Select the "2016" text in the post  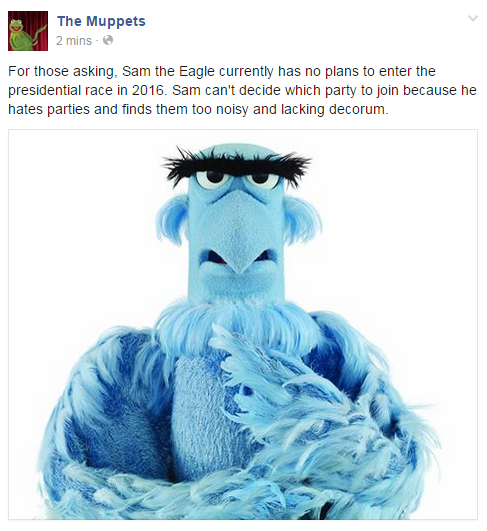click(149, 90)
